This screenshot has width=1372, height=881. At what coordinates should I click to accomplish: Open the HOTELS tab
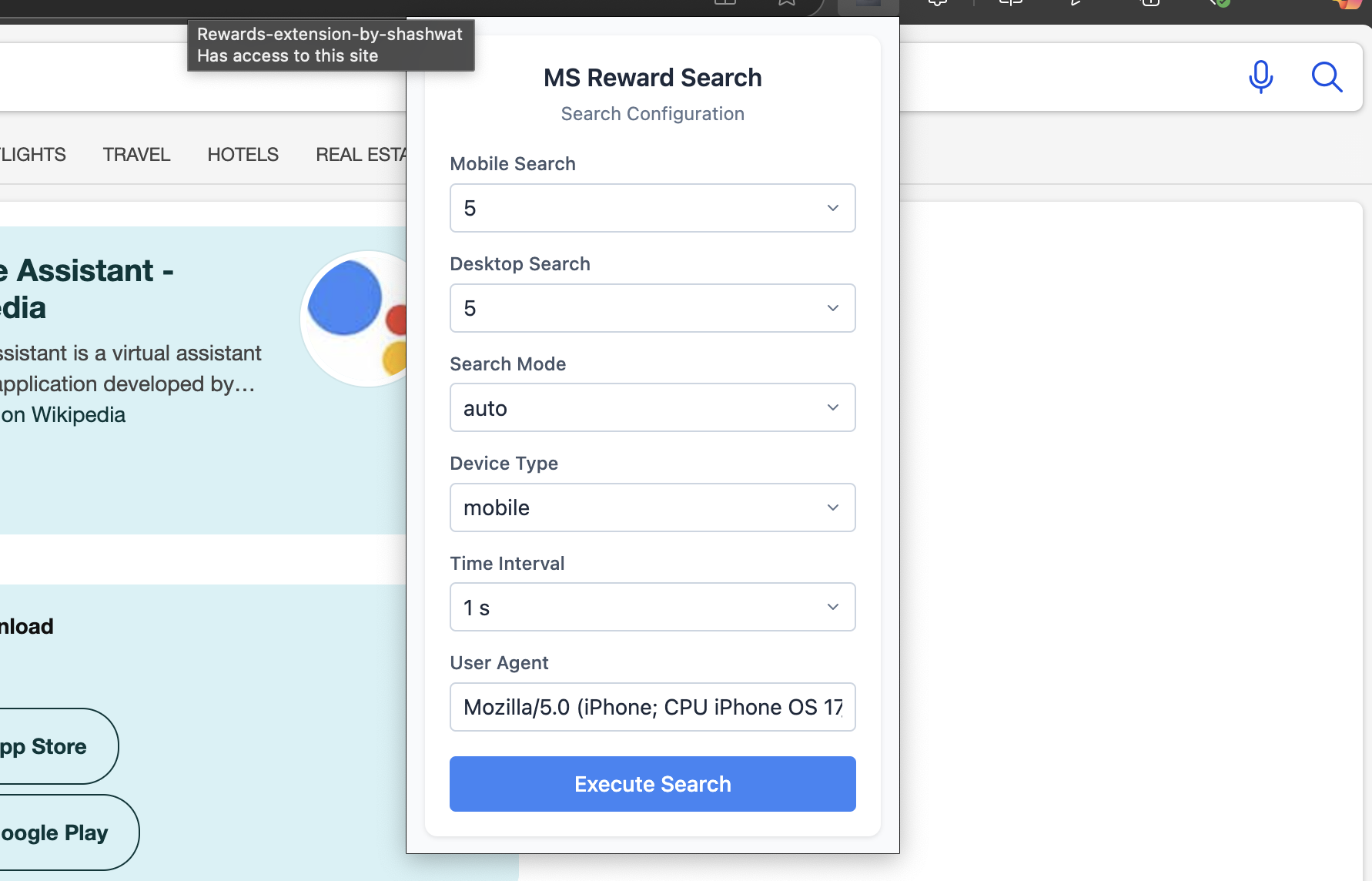(x=243, y=155)
